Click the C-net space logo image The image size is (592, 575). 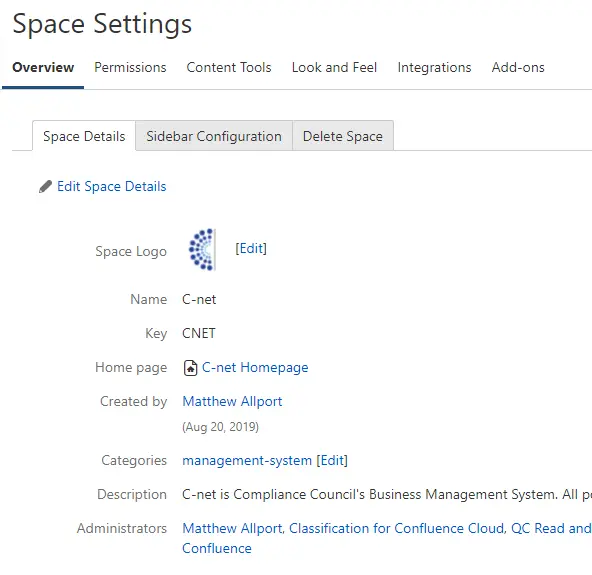click(x=202, y=250)
